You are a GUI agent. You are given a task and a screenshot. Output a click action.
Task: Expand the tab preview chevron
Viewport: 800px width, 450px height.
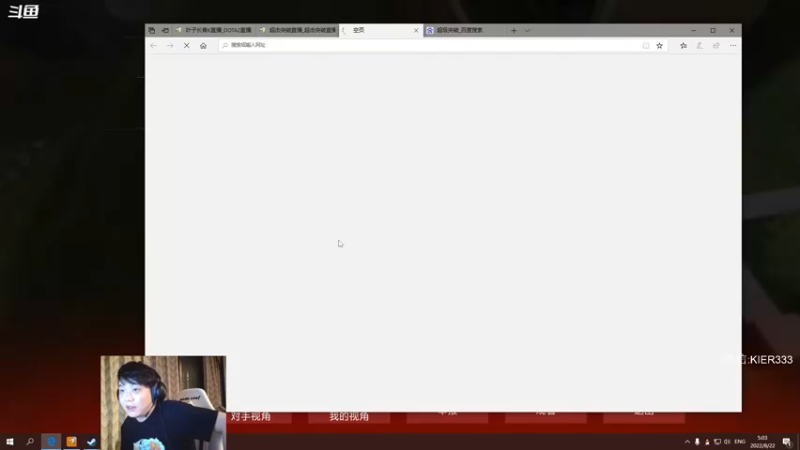(x=528, y=30)
